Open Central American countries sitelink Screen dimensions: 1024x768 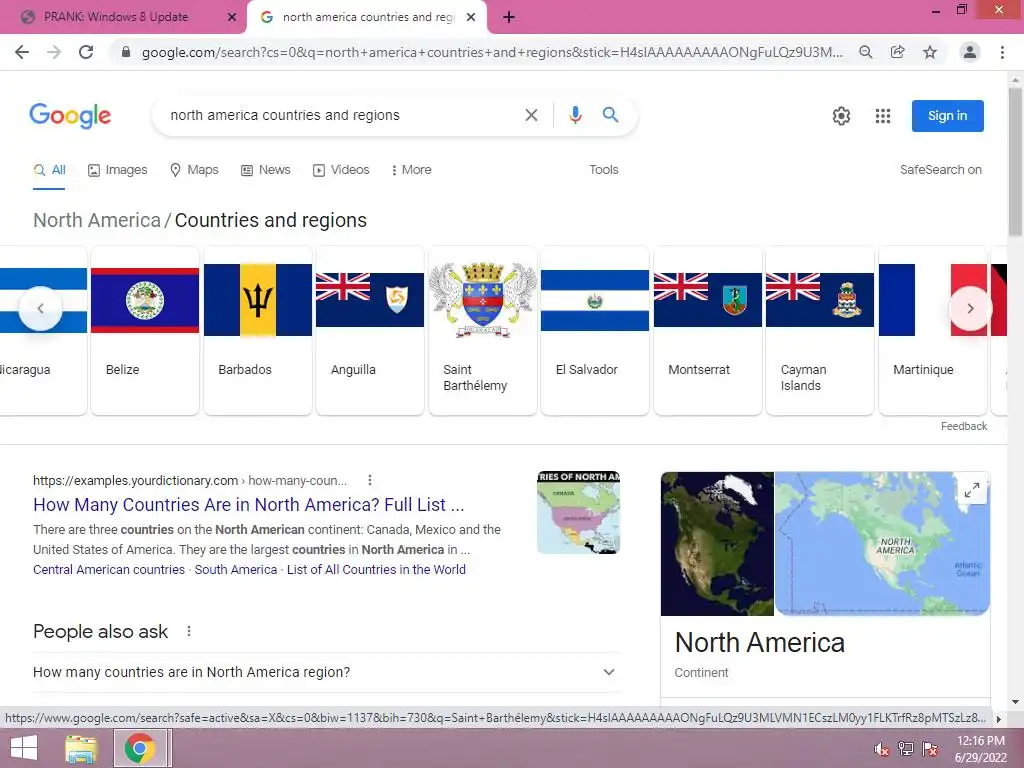109,569
